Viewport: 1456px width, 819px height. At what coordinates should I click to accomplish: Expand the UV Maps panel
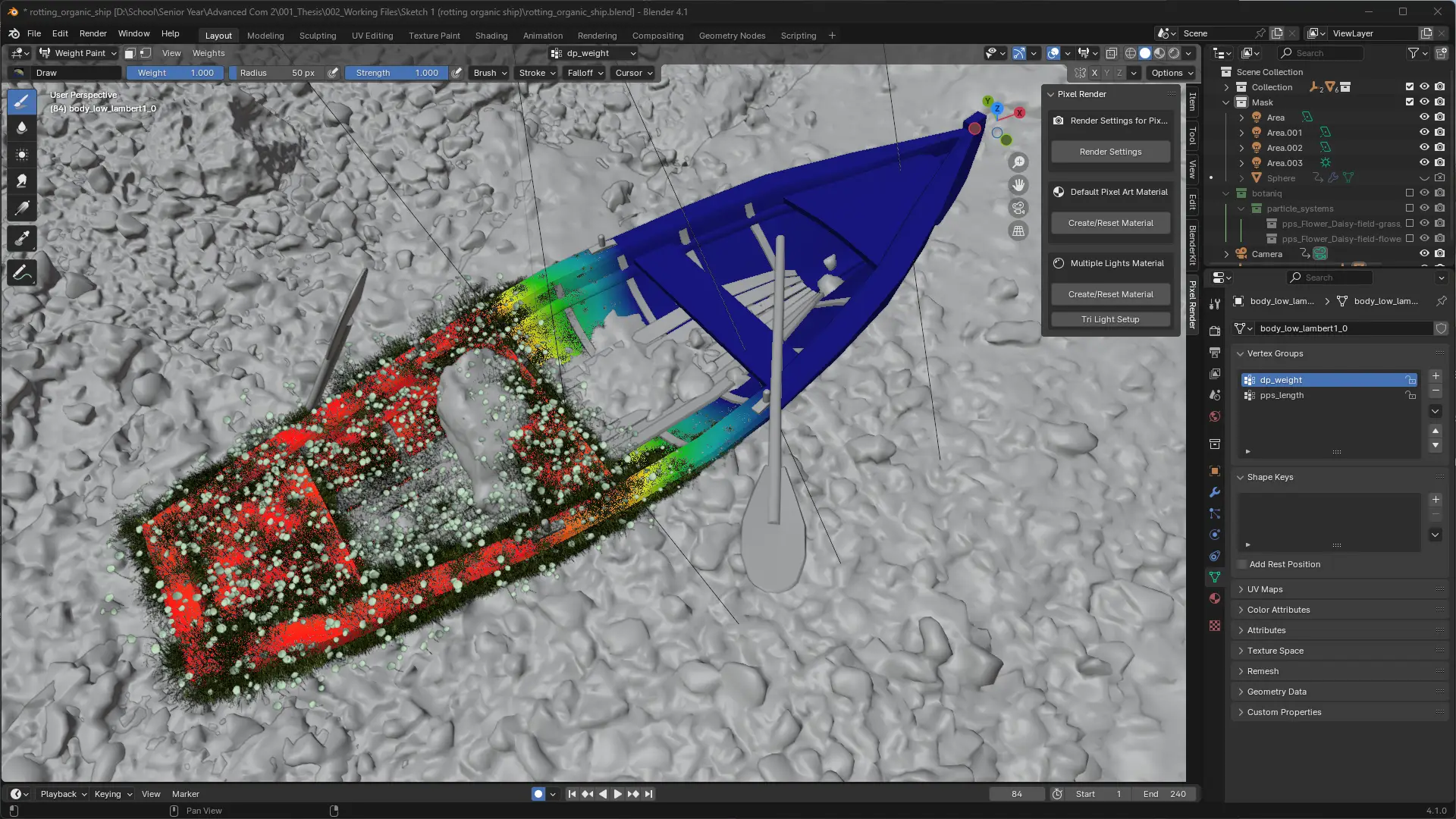pyautogui.click(x=1265, y=589)
